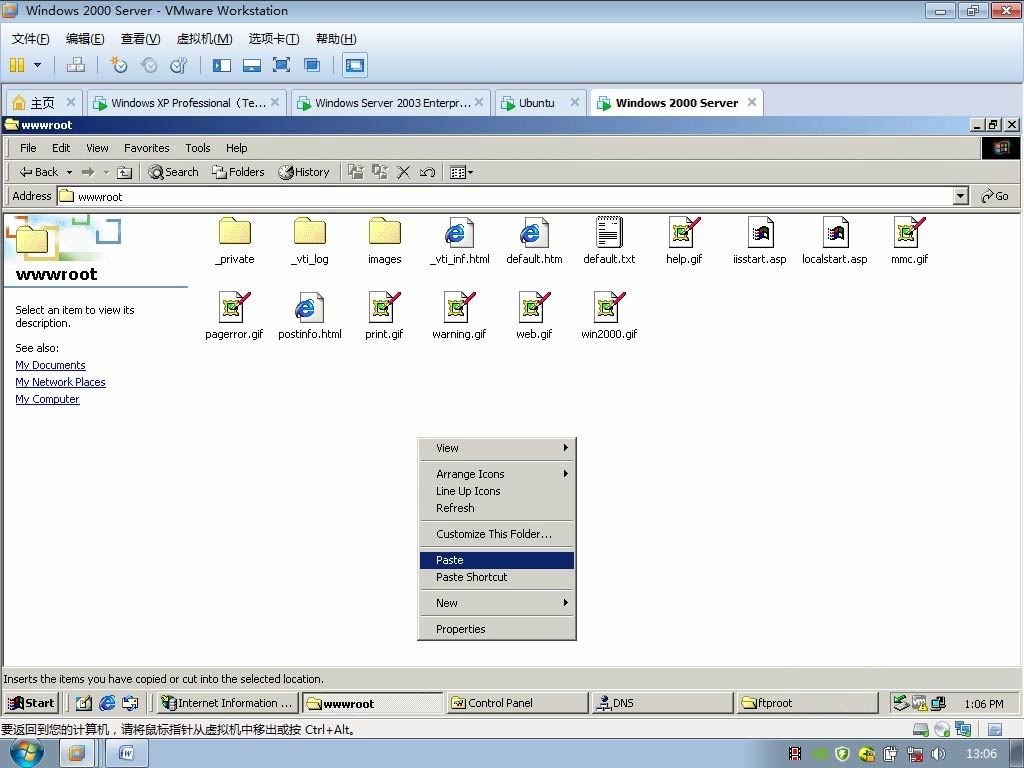
Task: Switch to the ftproot taskbar button
Action: [808, 703]
